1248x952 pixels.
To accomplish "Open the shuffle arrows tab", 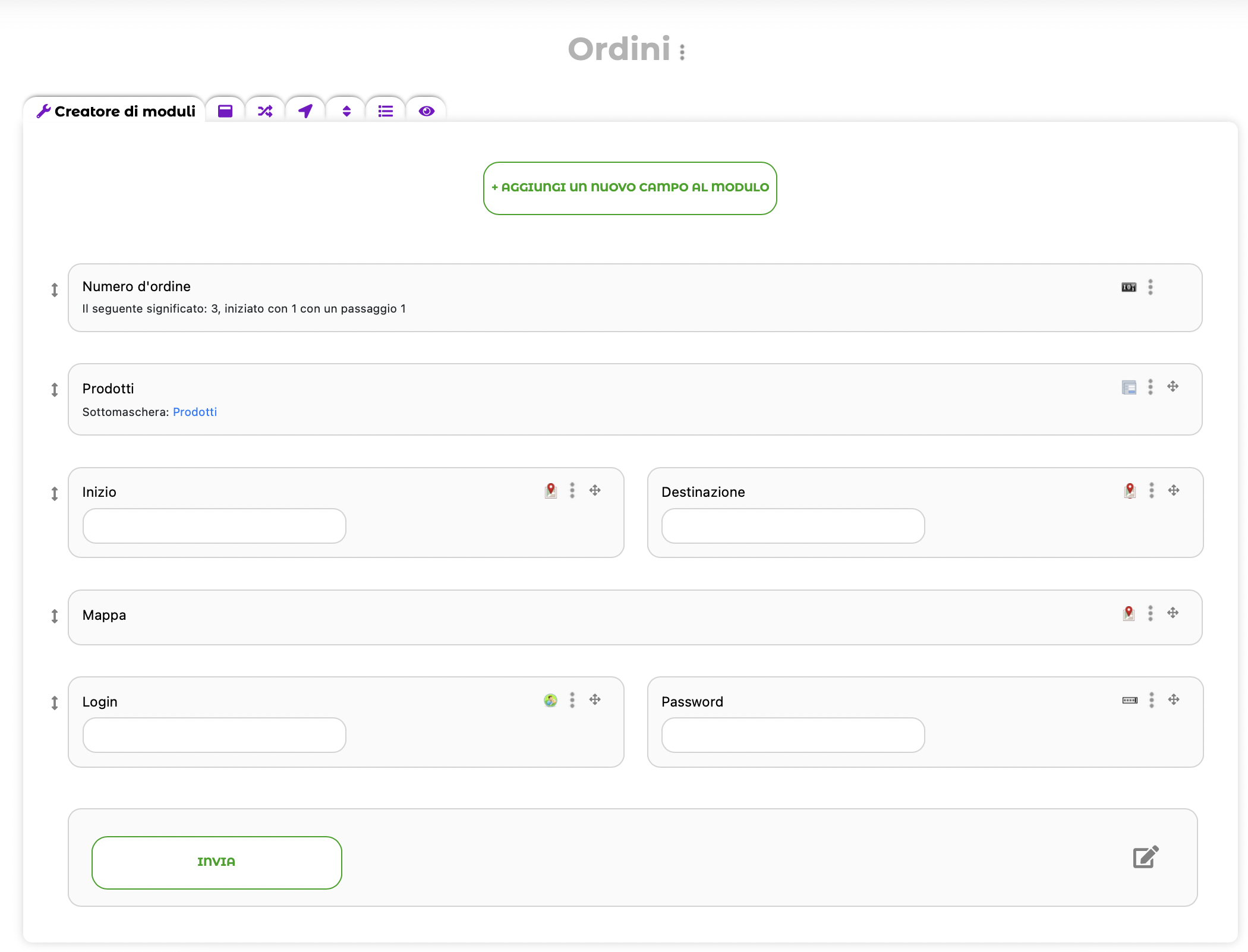I will point(265,111).
